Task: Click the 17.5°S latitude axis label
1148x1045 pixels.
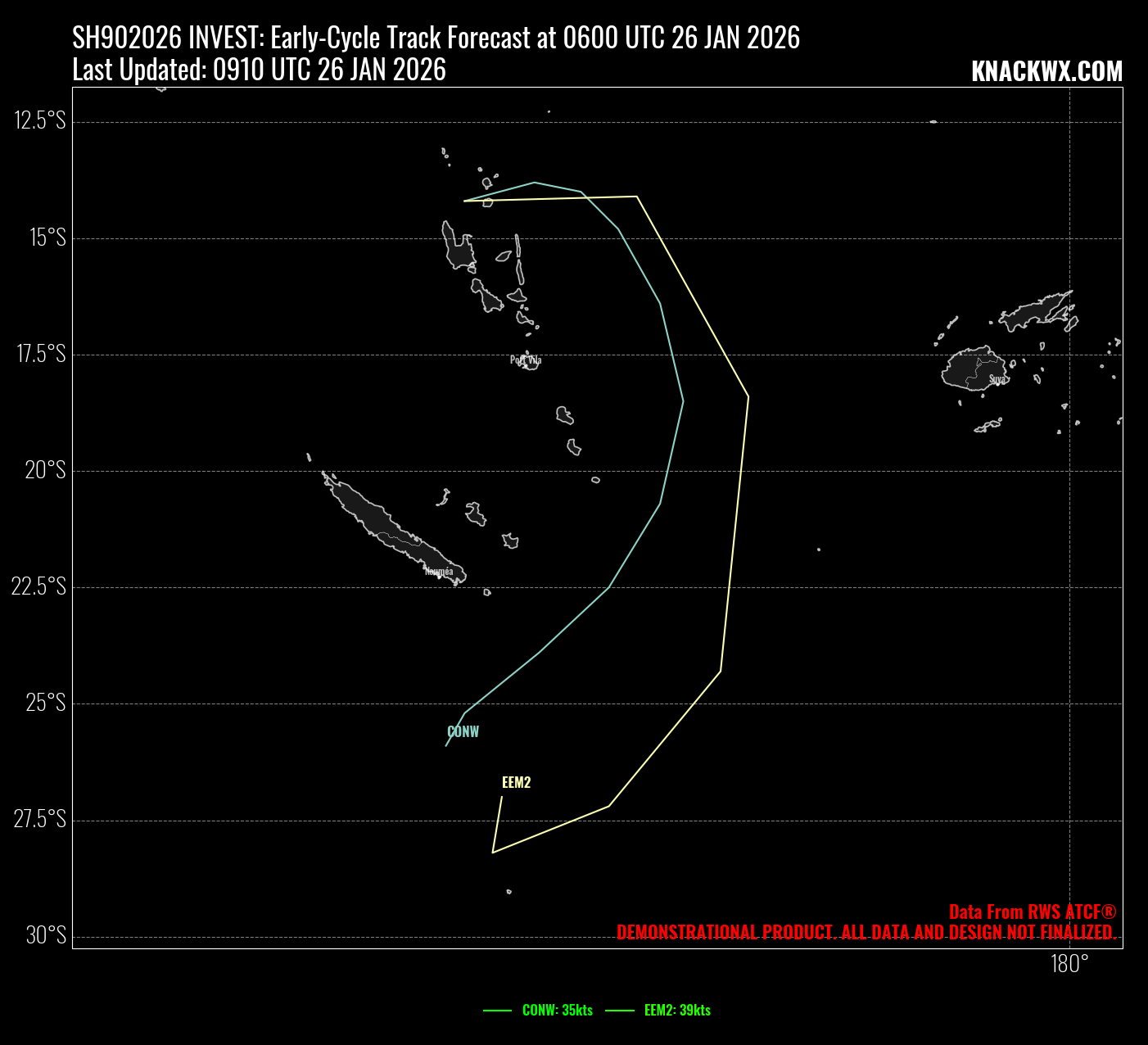Action: 39,354
